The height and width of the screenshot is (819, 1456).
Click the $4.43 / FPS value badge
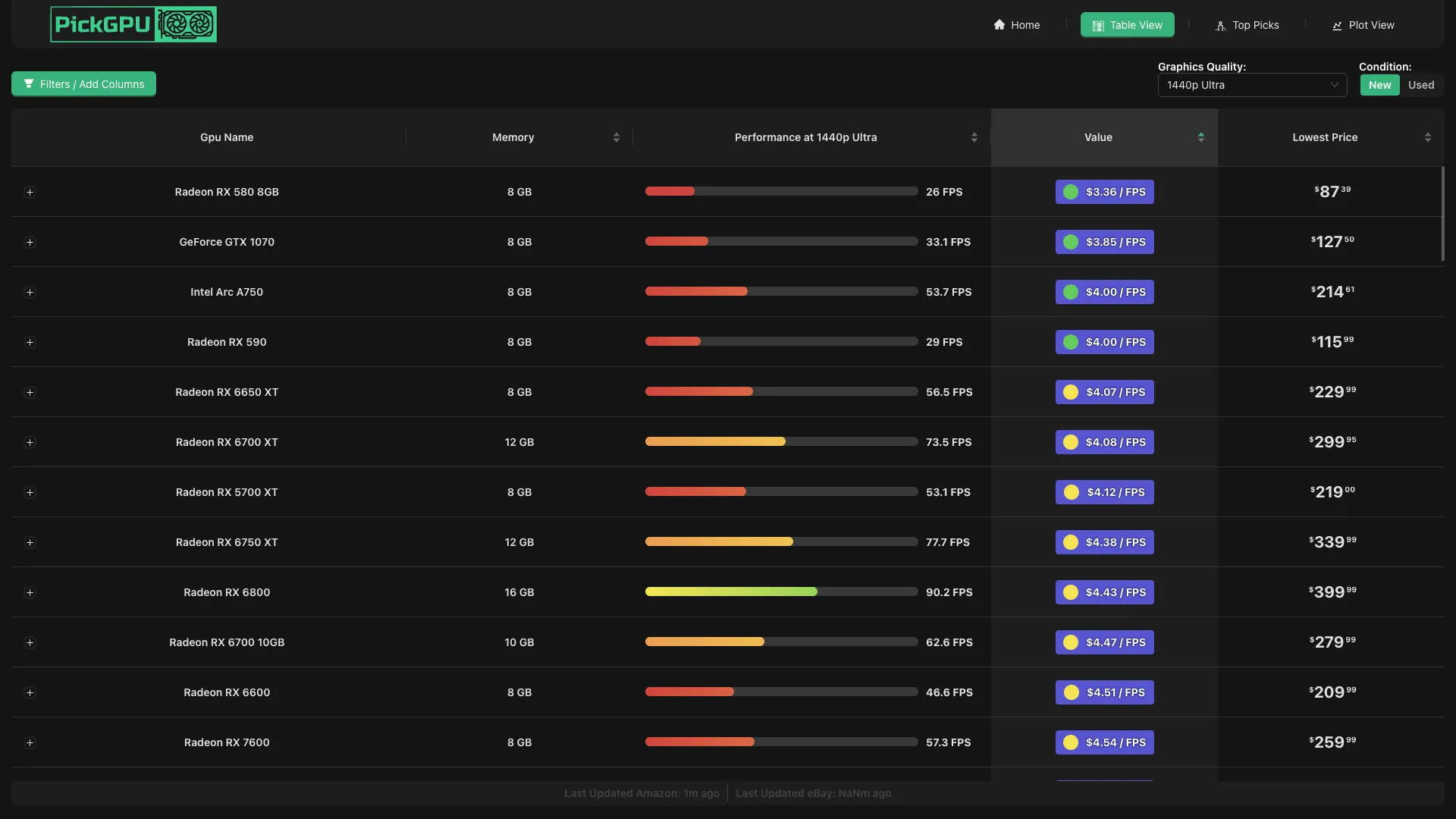(1104, 592)
